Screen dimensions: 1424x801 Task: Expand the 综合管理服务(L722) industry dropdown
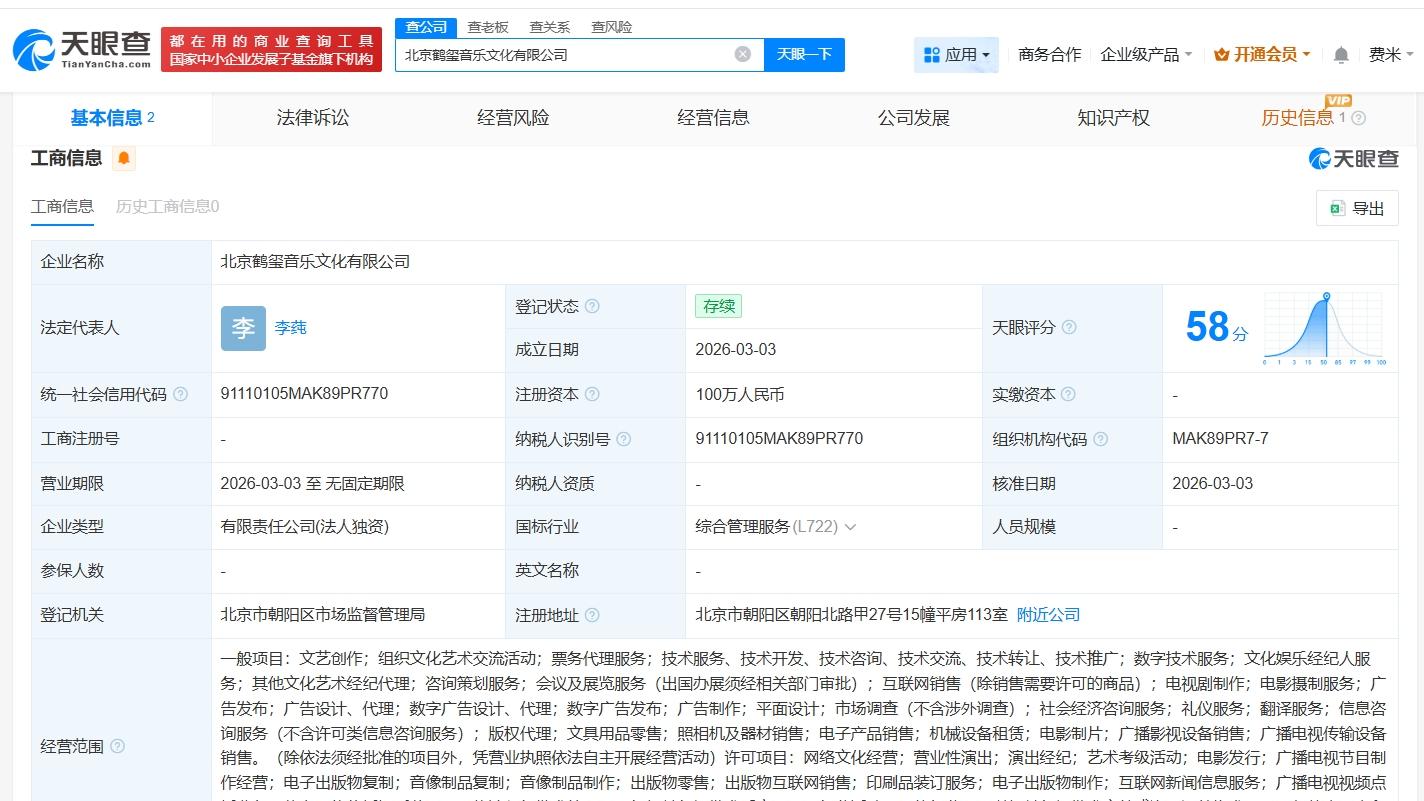pyautogui.click(x=850, y=527)
